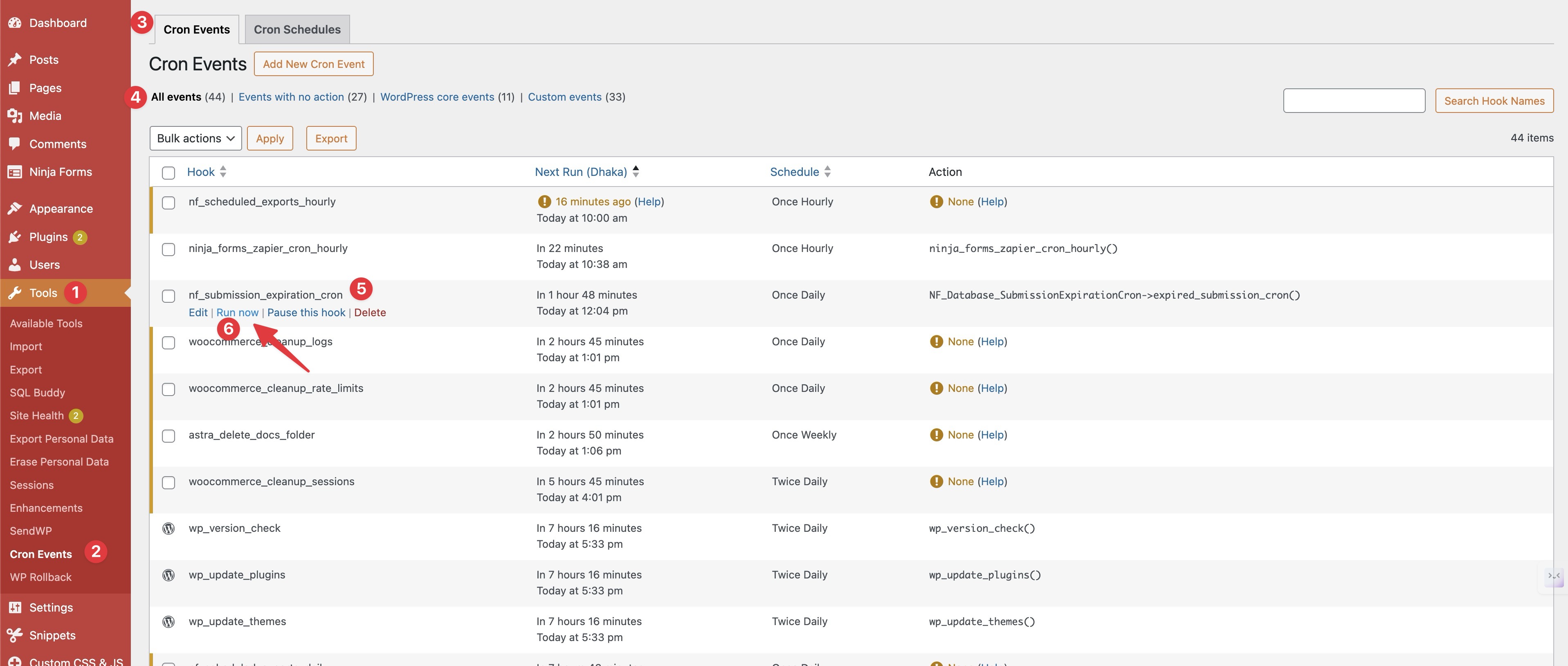Click Run now for nf_submission_expiration_cron
The height and width of the screenshot is (666, 1568).
[x=237, y=312]
